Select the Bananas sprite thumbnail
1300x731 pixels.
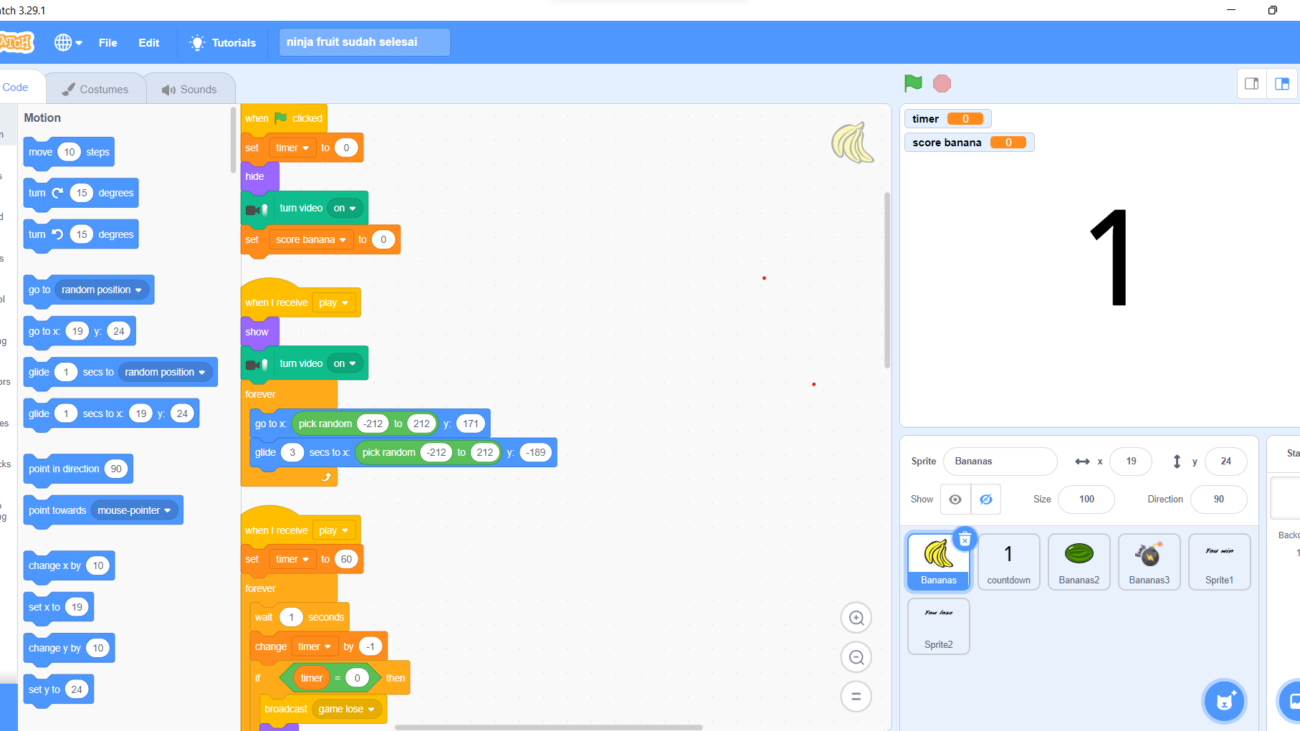[x=938, y=561]
